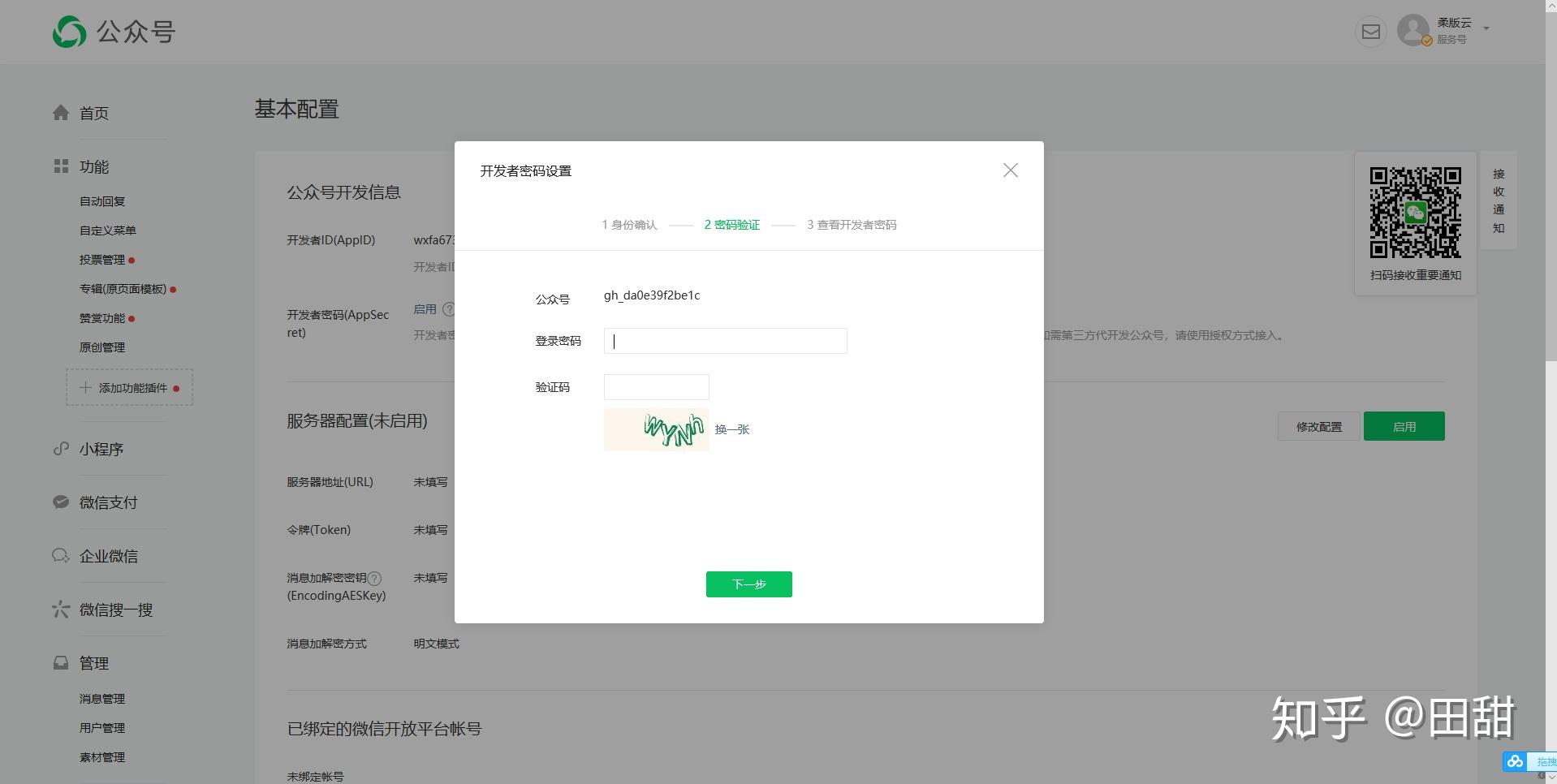Viewport: 1557px width, 784px height.
Task: Open 赞赏功能 in the sidebar
Action: (102, 318)
